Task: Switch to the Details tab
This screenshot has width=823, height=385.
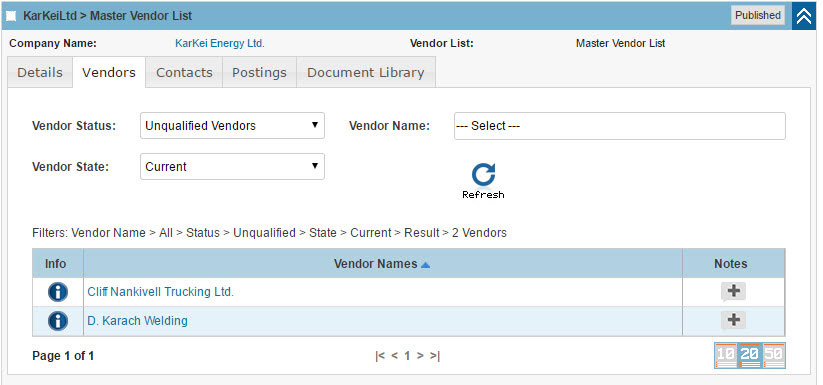Action: click(40, 72)
